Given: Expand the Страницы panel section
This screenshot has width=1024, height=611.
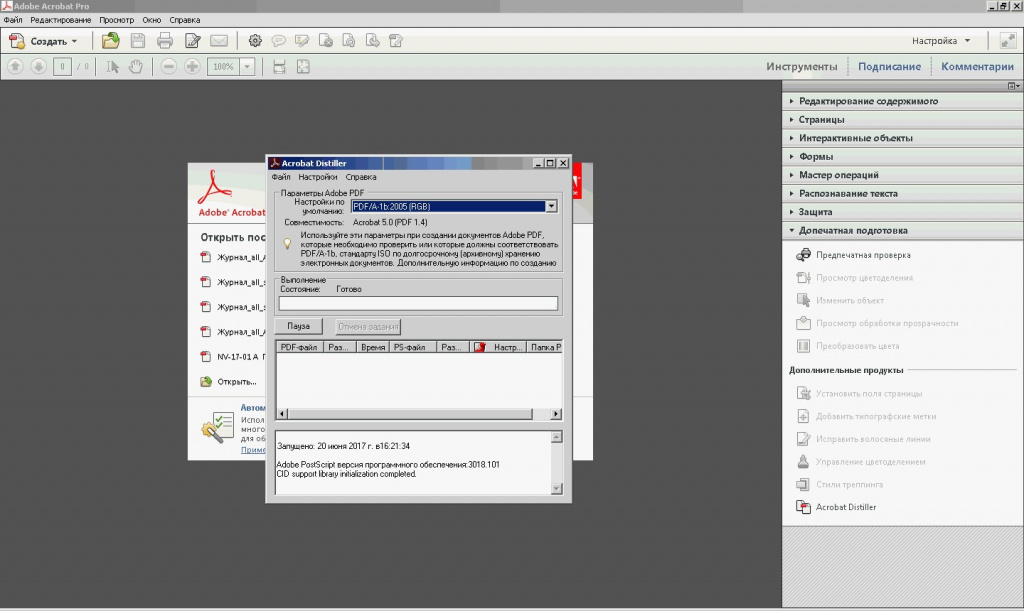Looking at the screenshot, I should pyautogui.click(x=903, y=119).
